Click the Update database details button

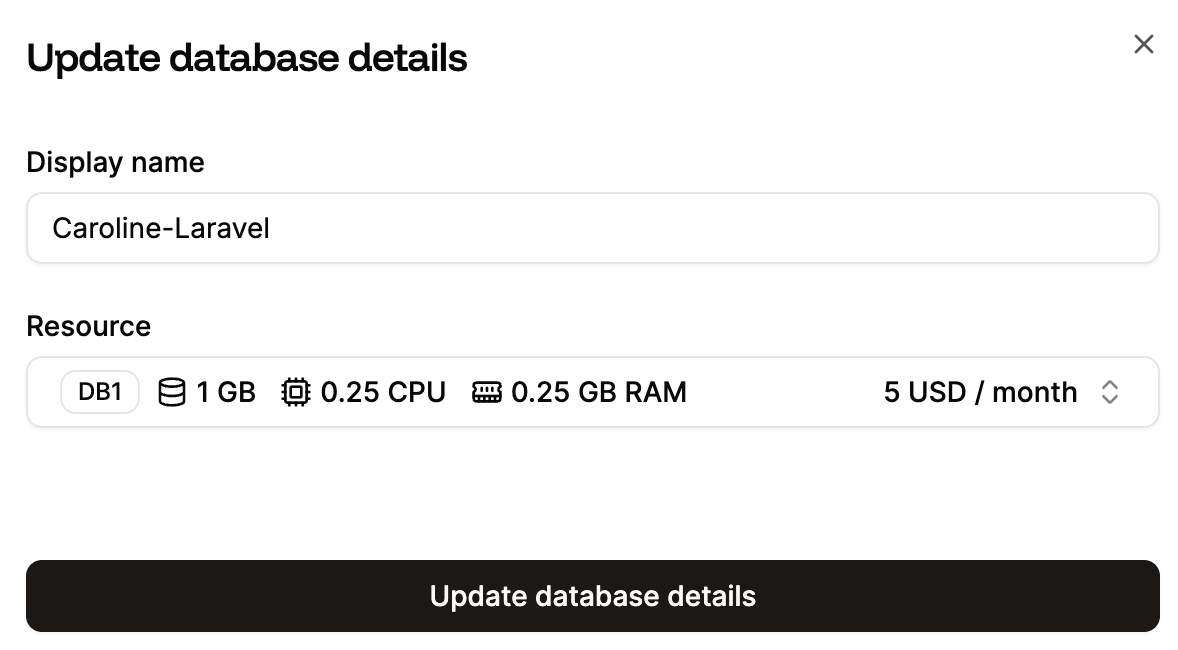coord(592,596)
